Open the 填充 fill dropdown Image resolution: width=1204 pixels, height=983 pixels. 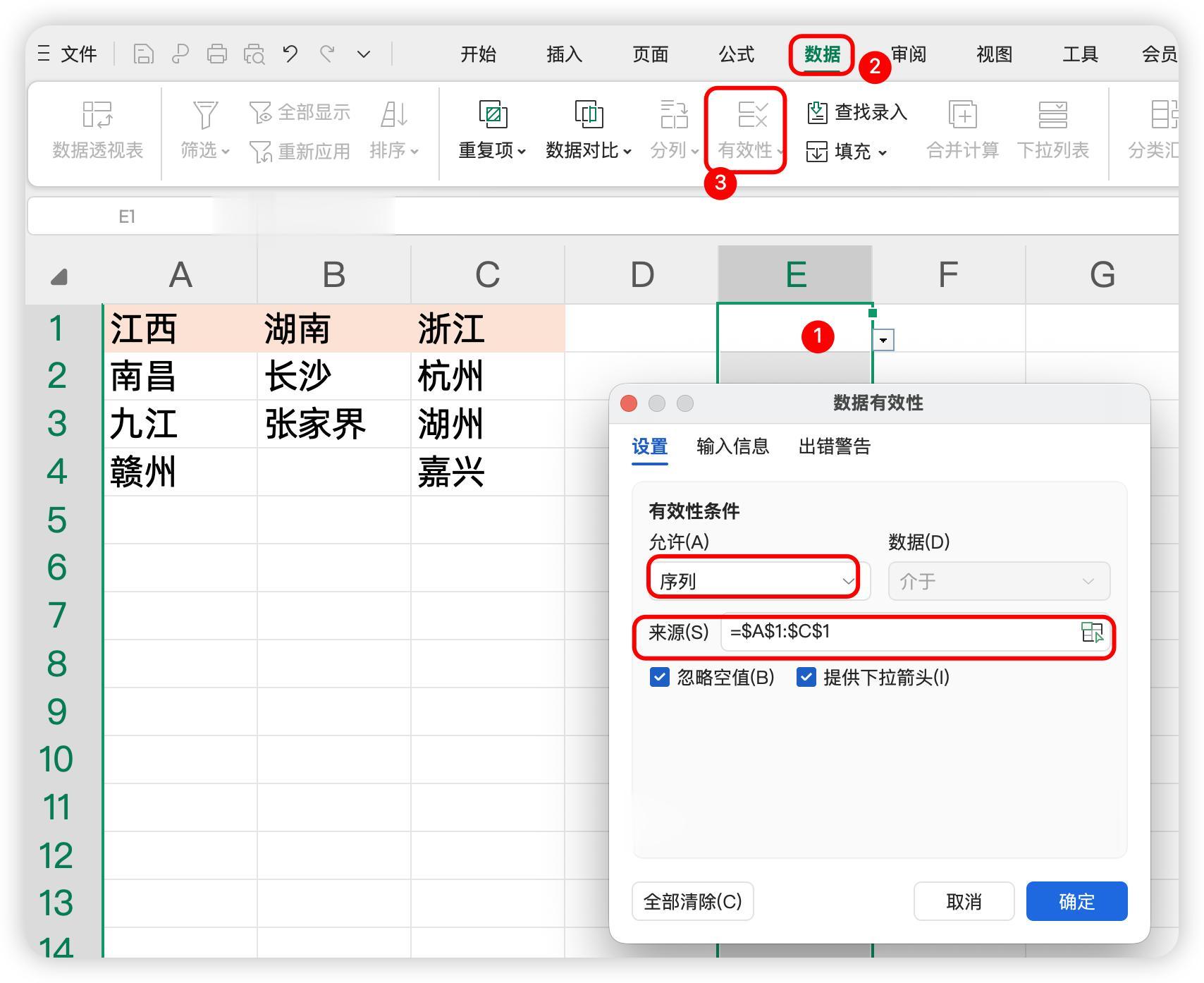[x=847, y=151]
